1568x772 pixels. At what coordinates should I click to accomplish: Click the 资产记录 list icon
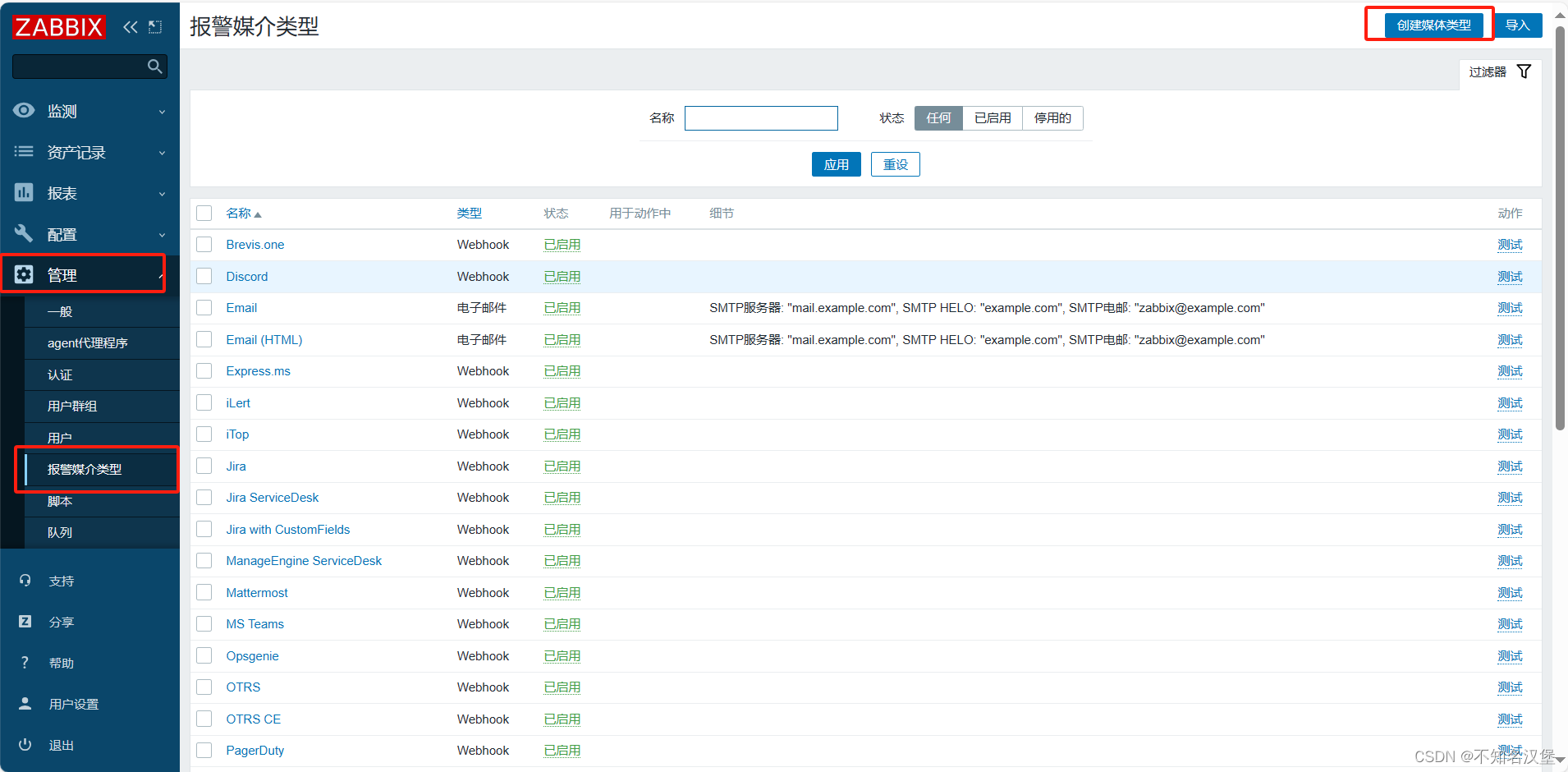(25, 151)
